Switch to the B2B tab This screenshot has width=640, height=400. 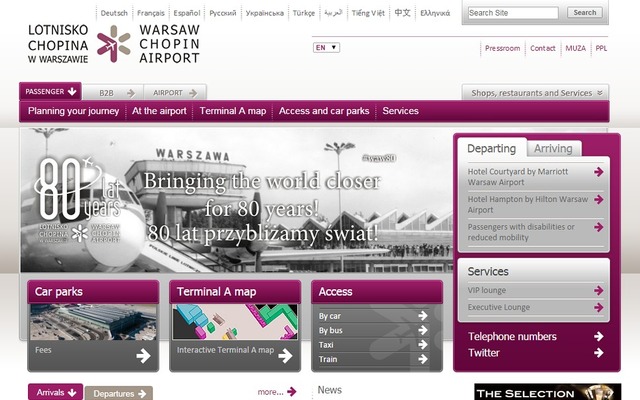(113, 93)
